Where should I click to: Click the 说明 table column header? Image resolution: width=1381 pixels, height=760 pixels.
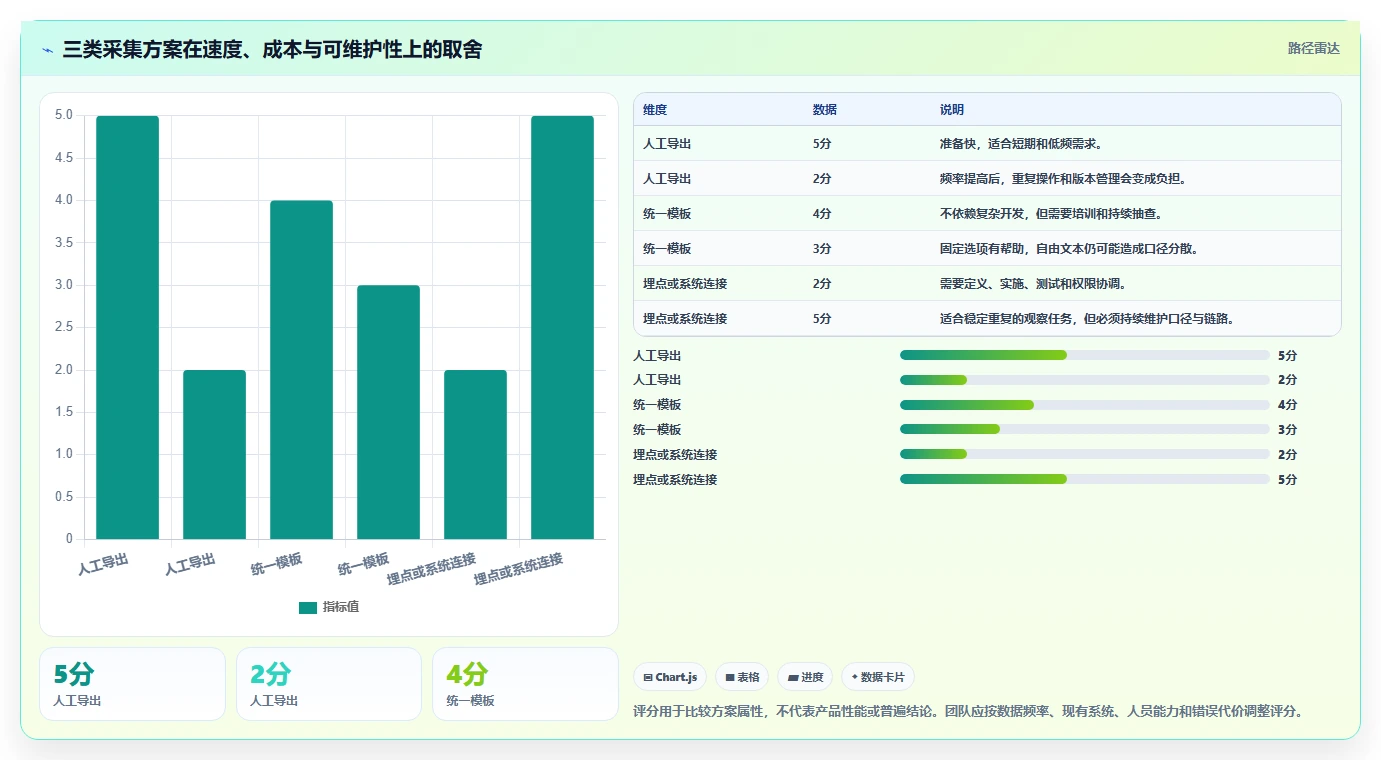[952, 109]
